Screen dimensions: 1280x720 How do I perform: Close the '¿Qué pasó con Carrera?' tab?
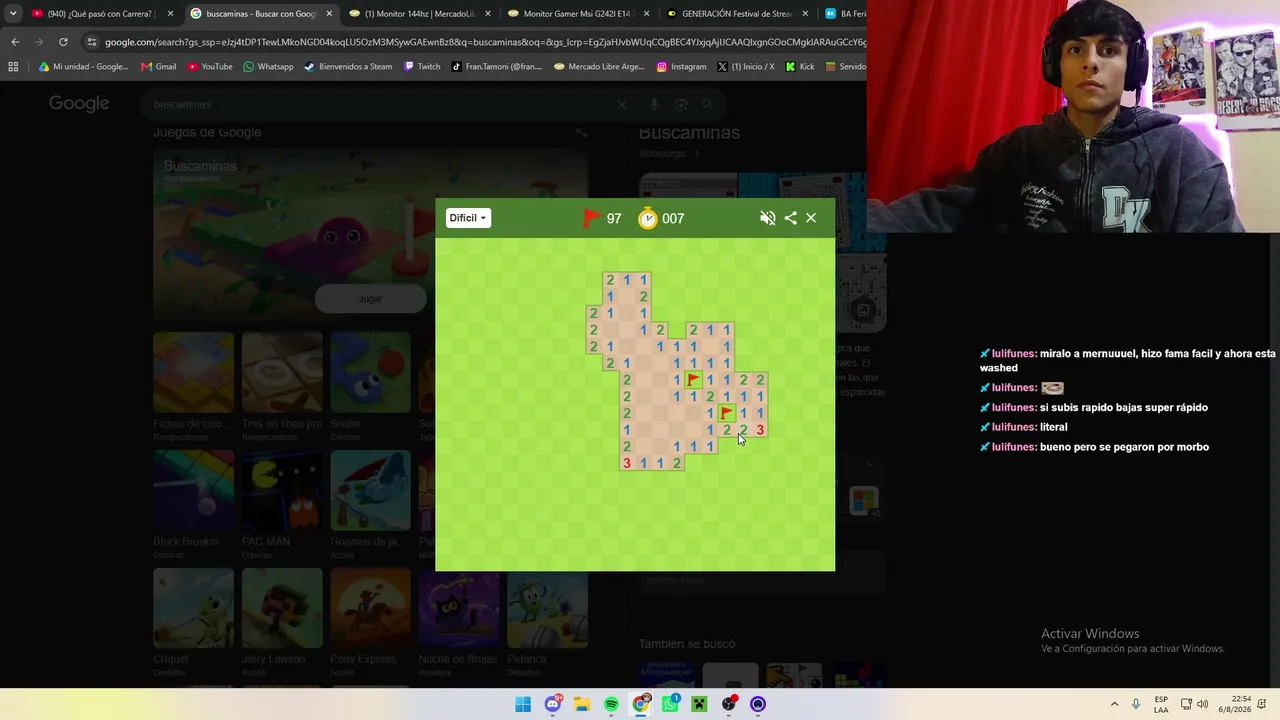(x=171, y=14)
